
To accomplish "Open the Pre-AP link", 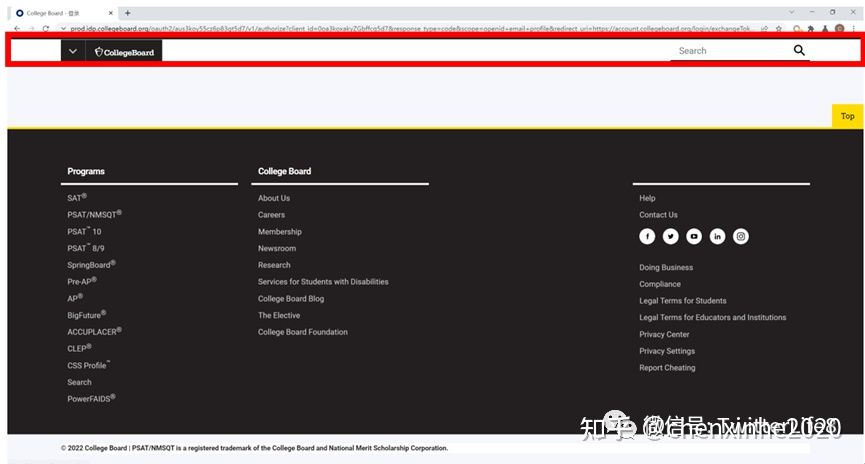I will point(82,281).
